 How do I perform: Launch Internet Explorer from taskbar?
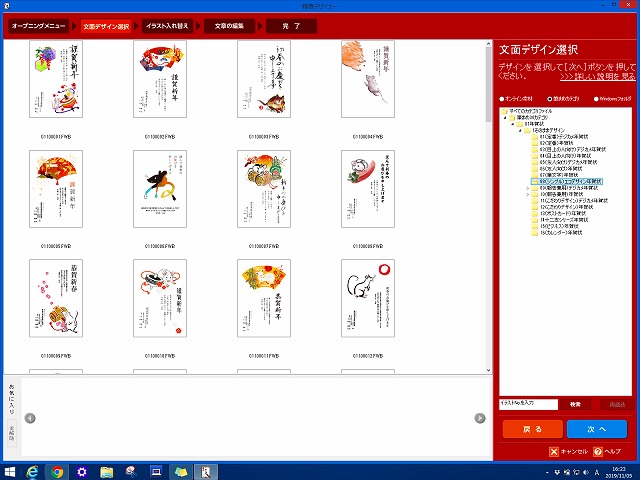tap(32, 472)
